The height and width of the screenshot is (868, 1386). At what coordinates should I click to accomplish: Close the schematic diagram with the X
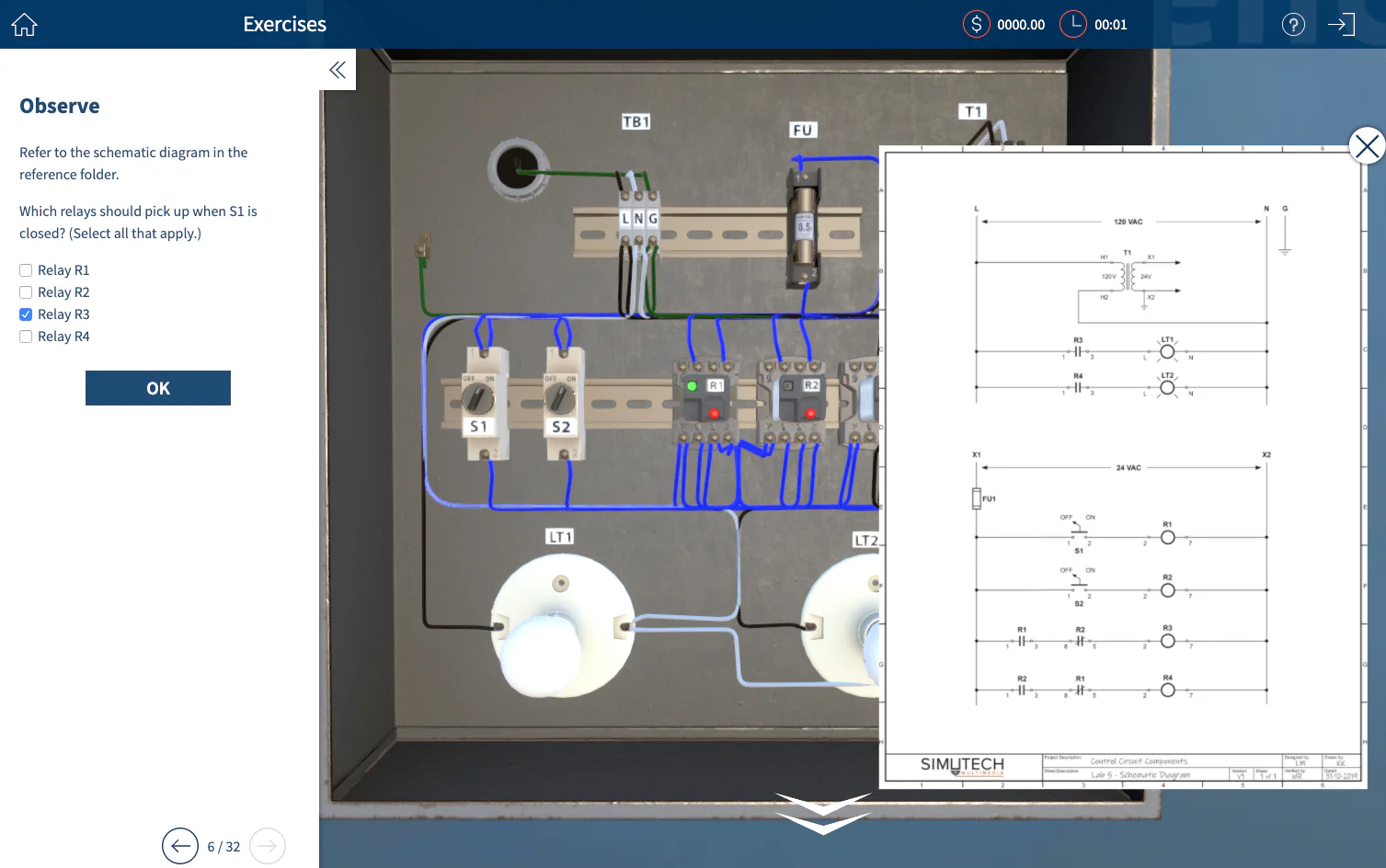click(1365, 145)
